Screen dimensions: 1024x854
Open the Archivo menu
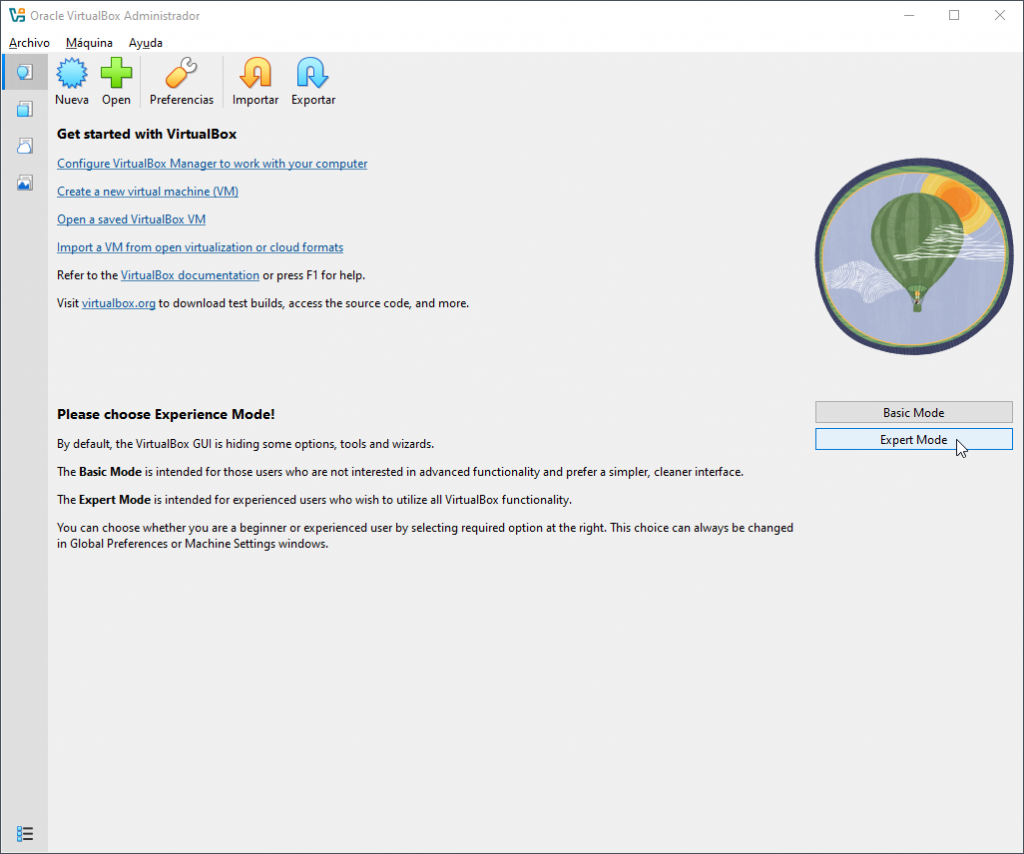coord(29,43)
